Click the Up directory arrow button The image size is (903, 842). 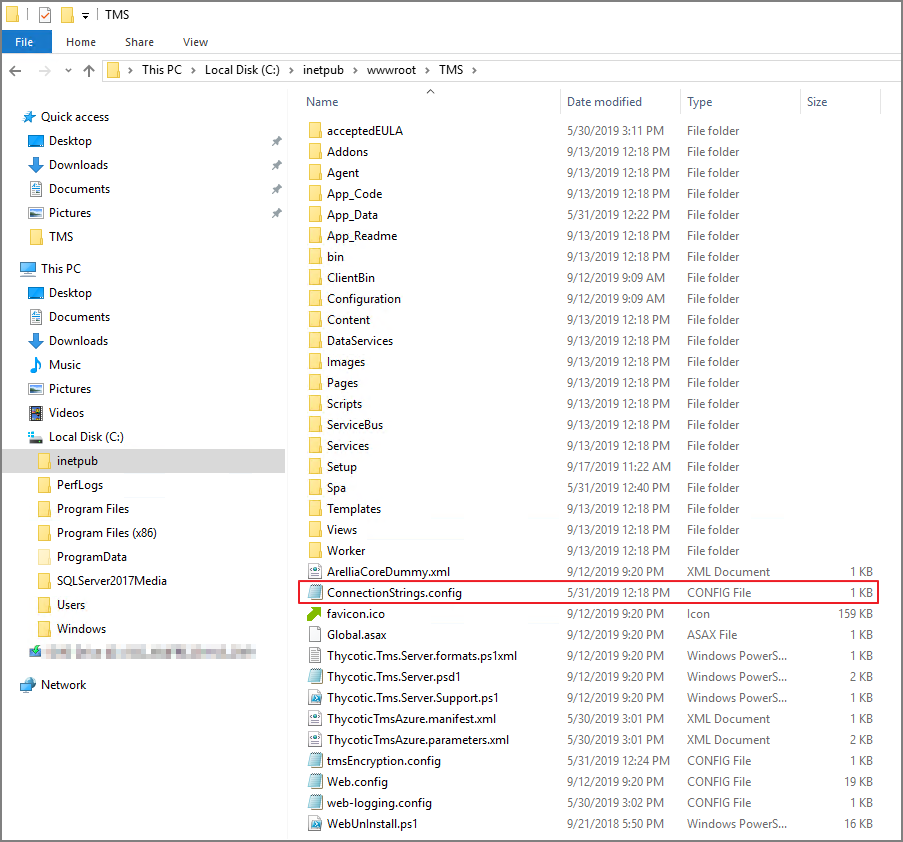(x=89, y=70)
